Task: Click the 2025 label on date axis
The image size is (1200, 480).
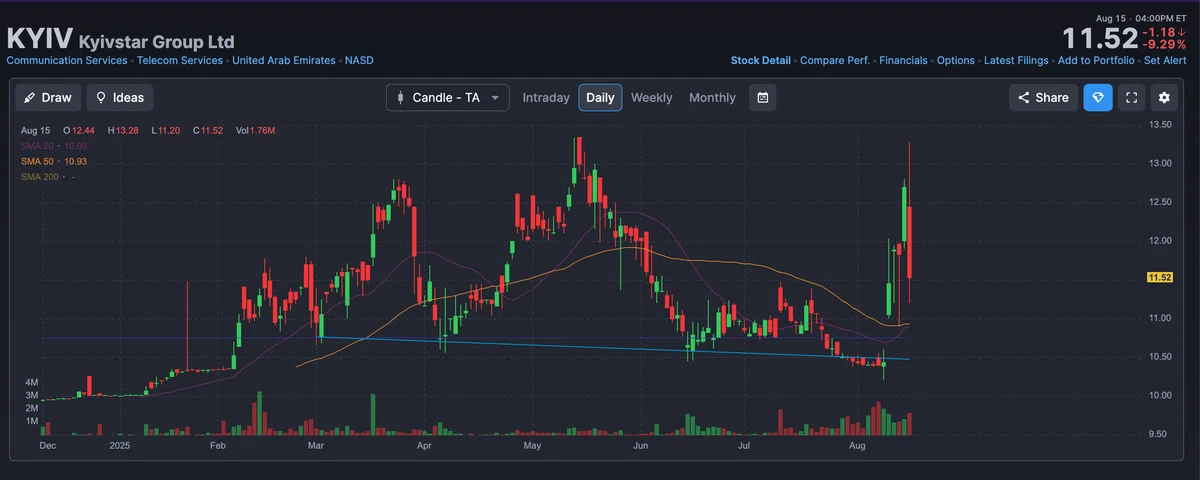Action: (x=120, y=445)
